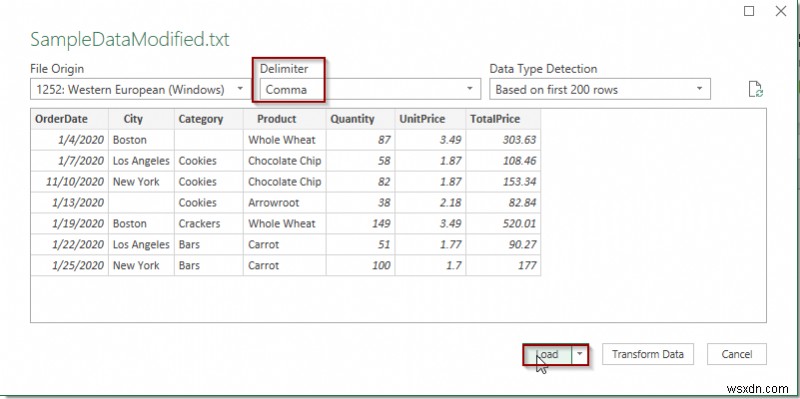Open the Data Type Detection dropdown
This screenshot has width=800, height=399.
point(600,90)
